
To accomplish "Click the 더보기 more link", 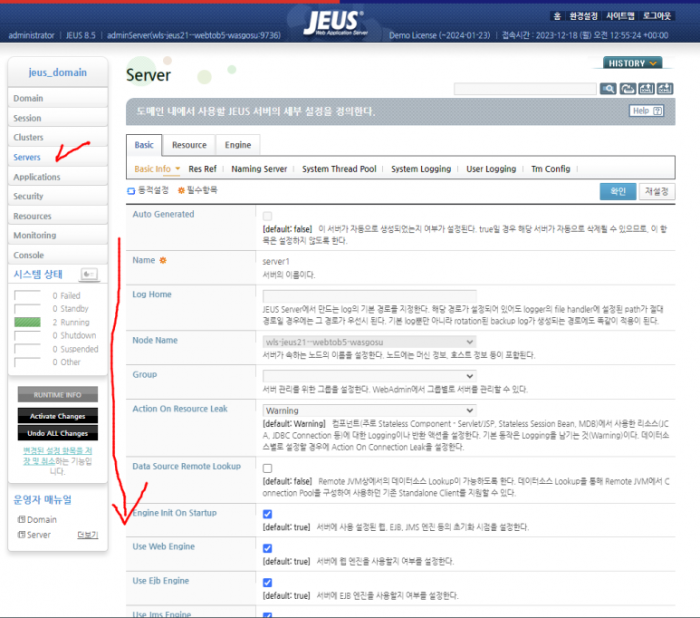I will tap(88, 534).
